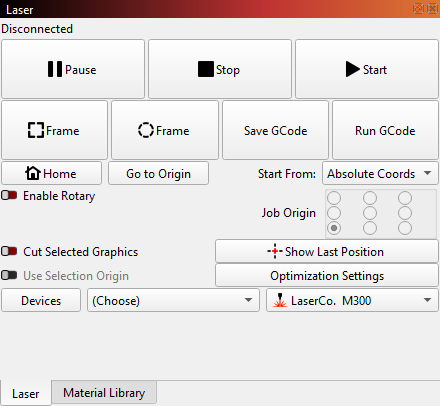440x406 pixels.
Task: Float the Laser panel window
Action: click(418, 8)
